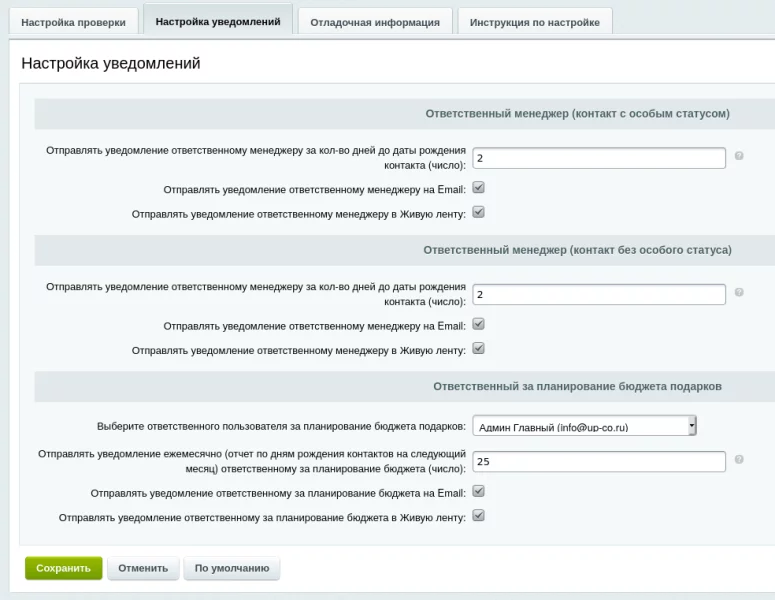This screenshot has width=775, height=600.
Task: Switch to Настройка проверки tab
Action: point(74,22)
